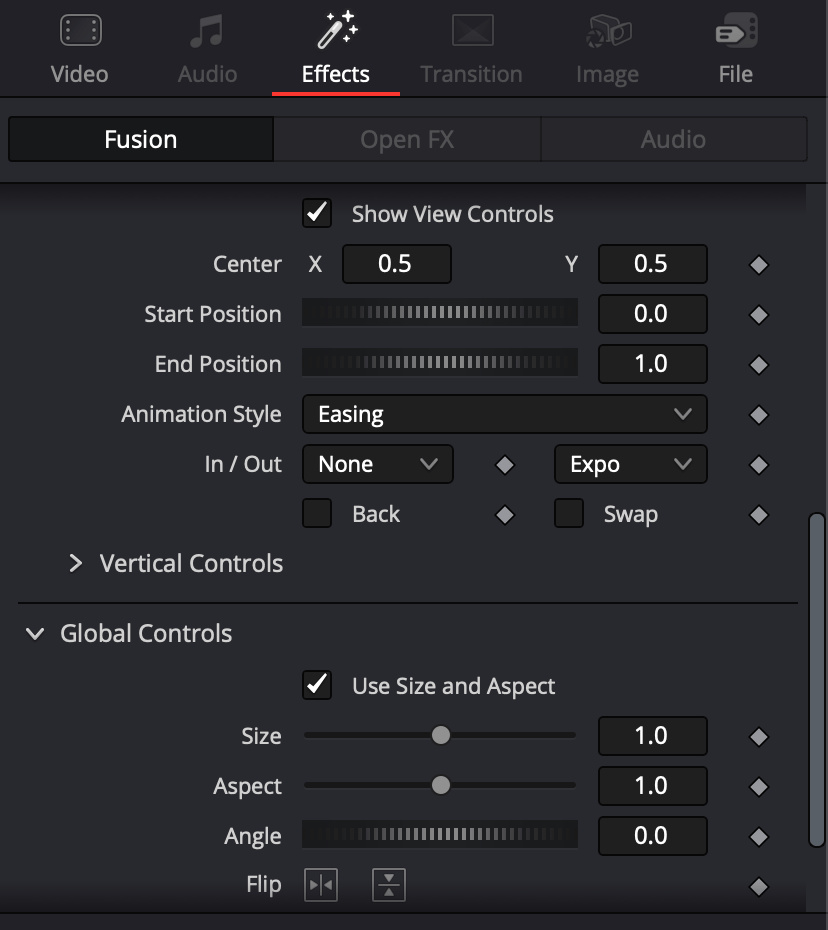This screenshot has height=930, width=828.
Task: Click the Aspect slider handle
Action: click(441, 785)
